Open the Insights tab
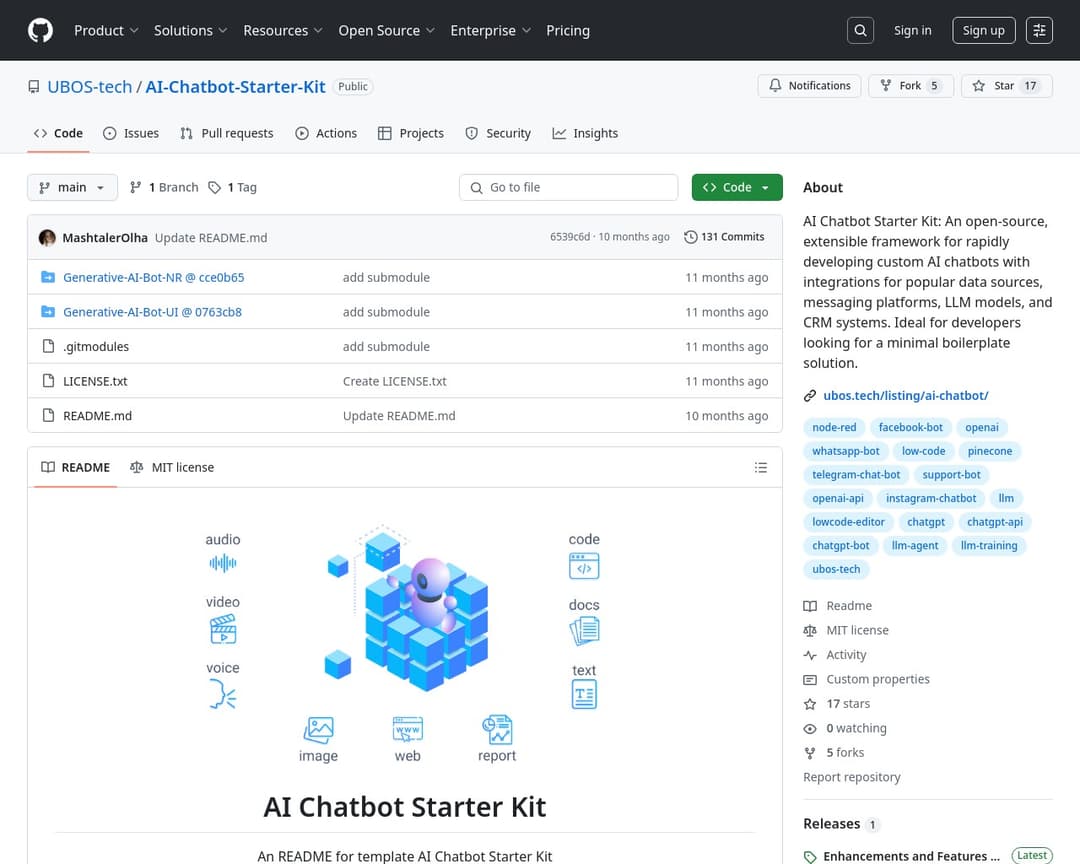Viewport: 1080px width, 864px height. pos(585,134)
